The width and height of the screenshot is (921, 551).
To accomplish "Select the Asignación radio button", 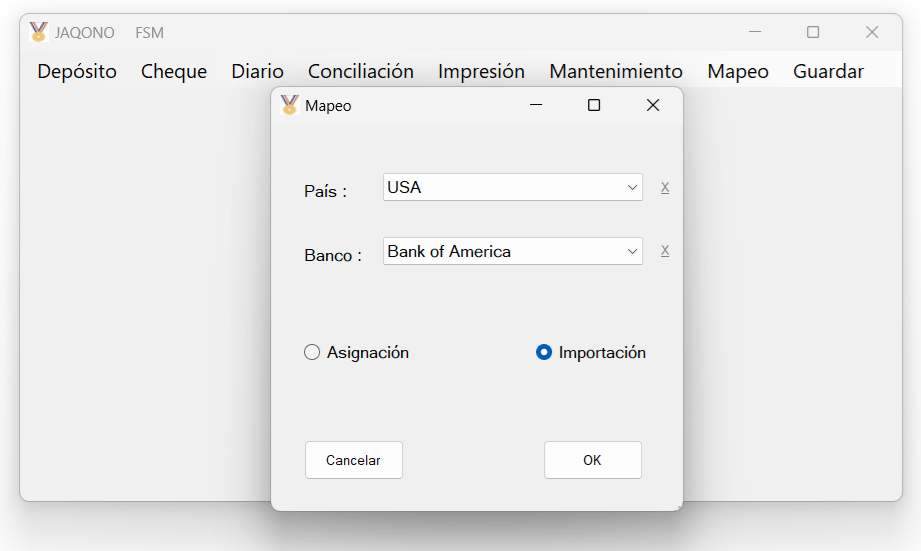I will pos(312,352).
